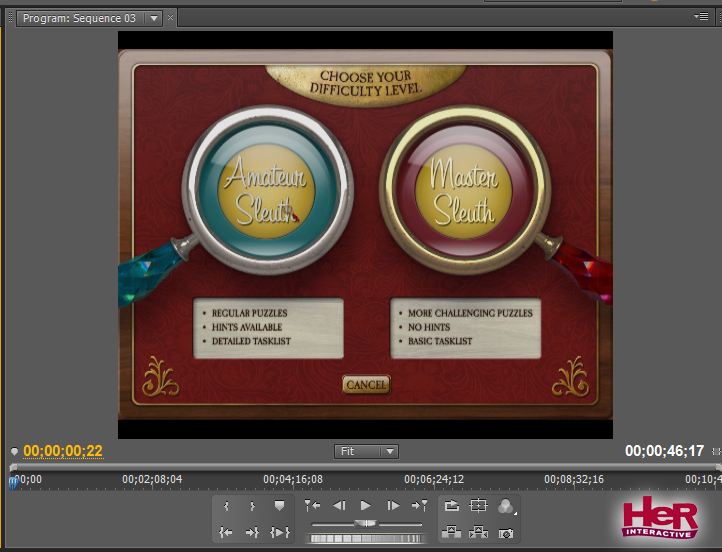Click the jog wheel strip
Viewport: 722px width, 552px height.
tap(366, 538)
